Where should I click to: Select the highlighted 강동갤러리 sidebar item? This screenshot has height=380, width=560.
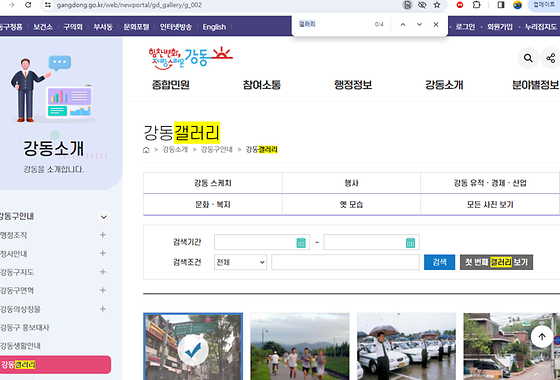(55, 365)
